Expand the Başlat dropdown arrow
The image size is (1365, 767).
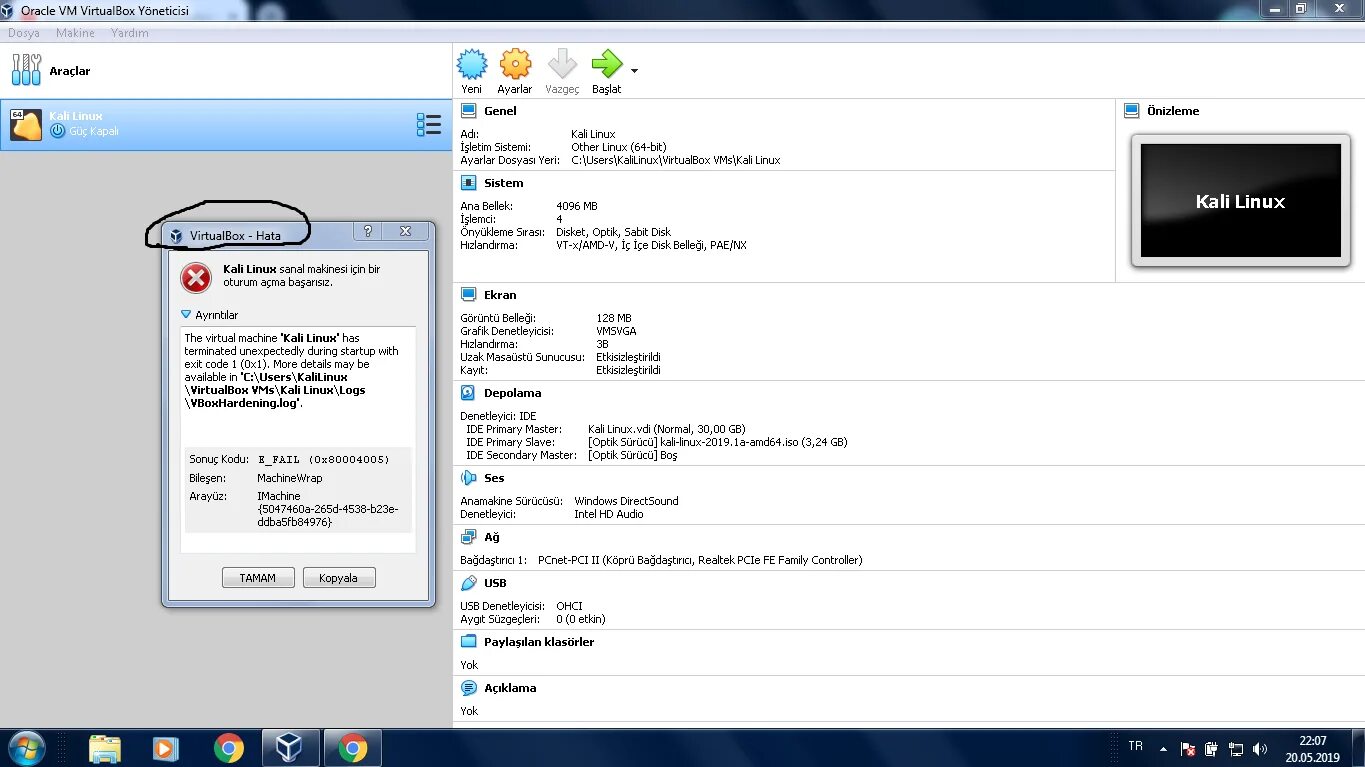pyautogui.click(x=634, y=71)
